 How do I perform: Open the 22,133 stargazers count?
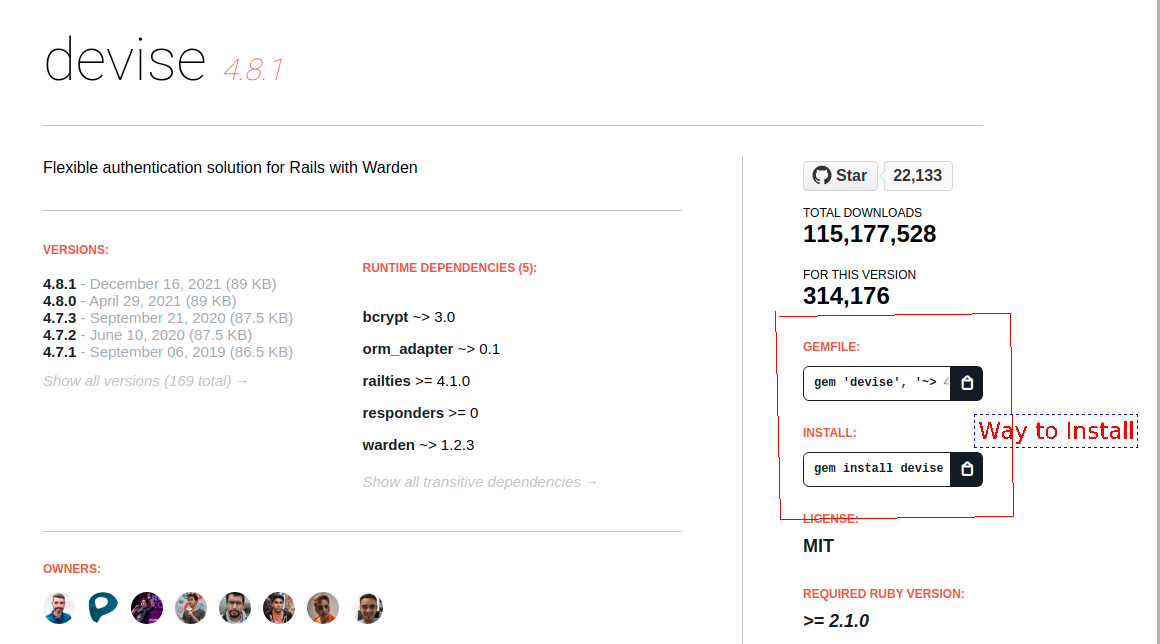(x=917, y=176)
